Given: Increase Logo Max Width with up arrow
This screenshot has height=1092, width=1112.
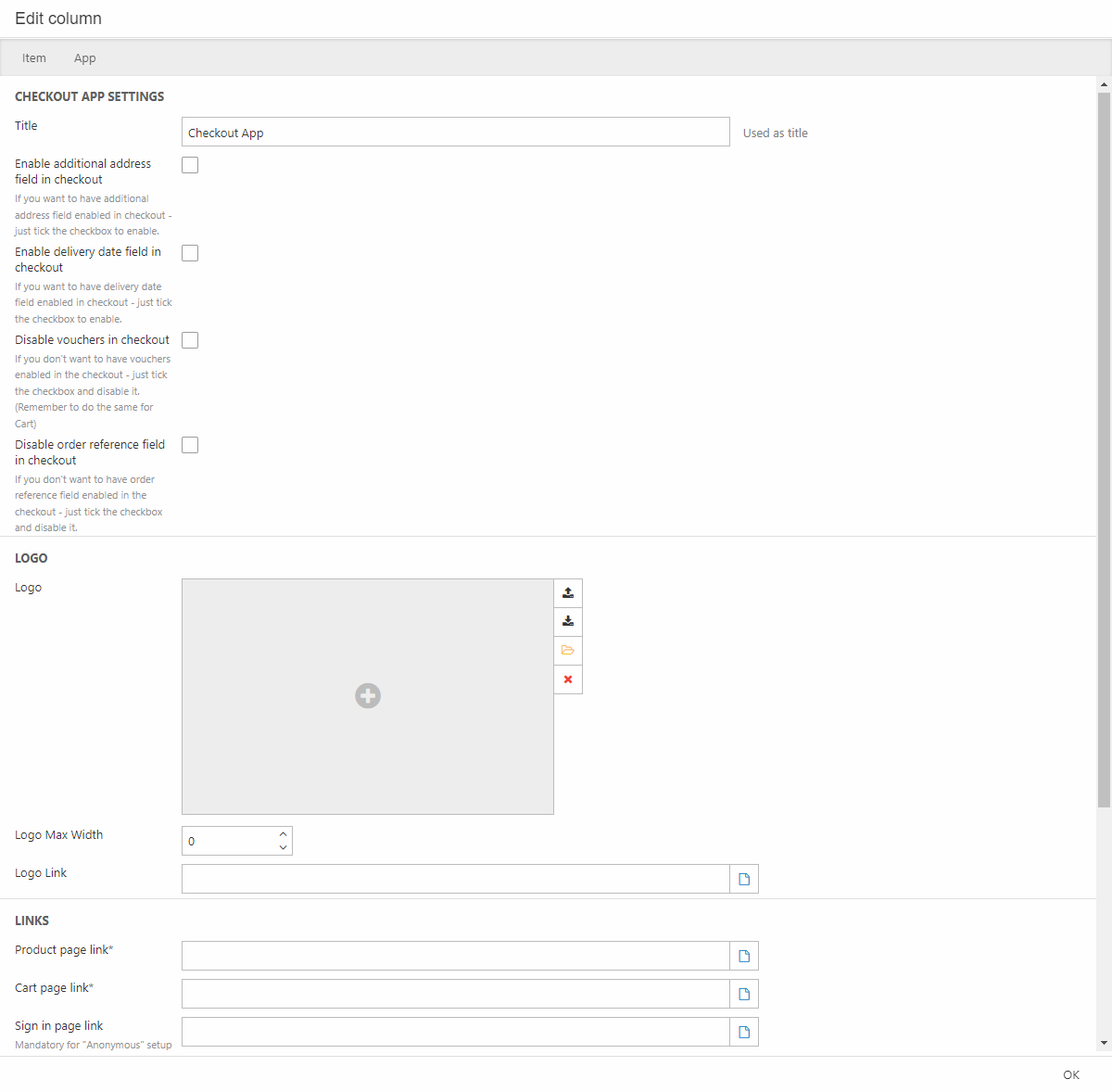Looking at the screenshot, I should pos(283,834).
